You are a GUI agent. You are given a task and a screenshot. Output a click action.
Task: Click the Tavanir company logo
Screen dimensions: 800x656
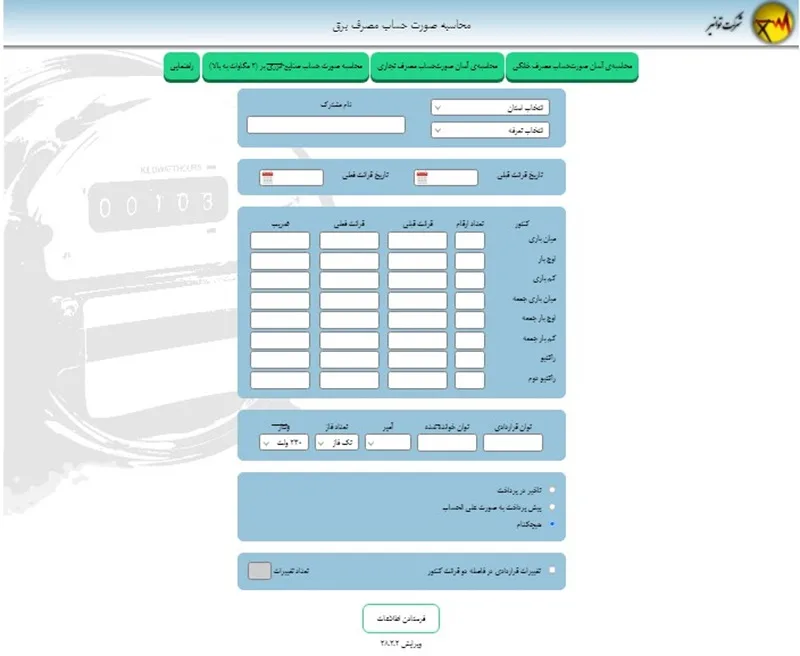point(773,23)
